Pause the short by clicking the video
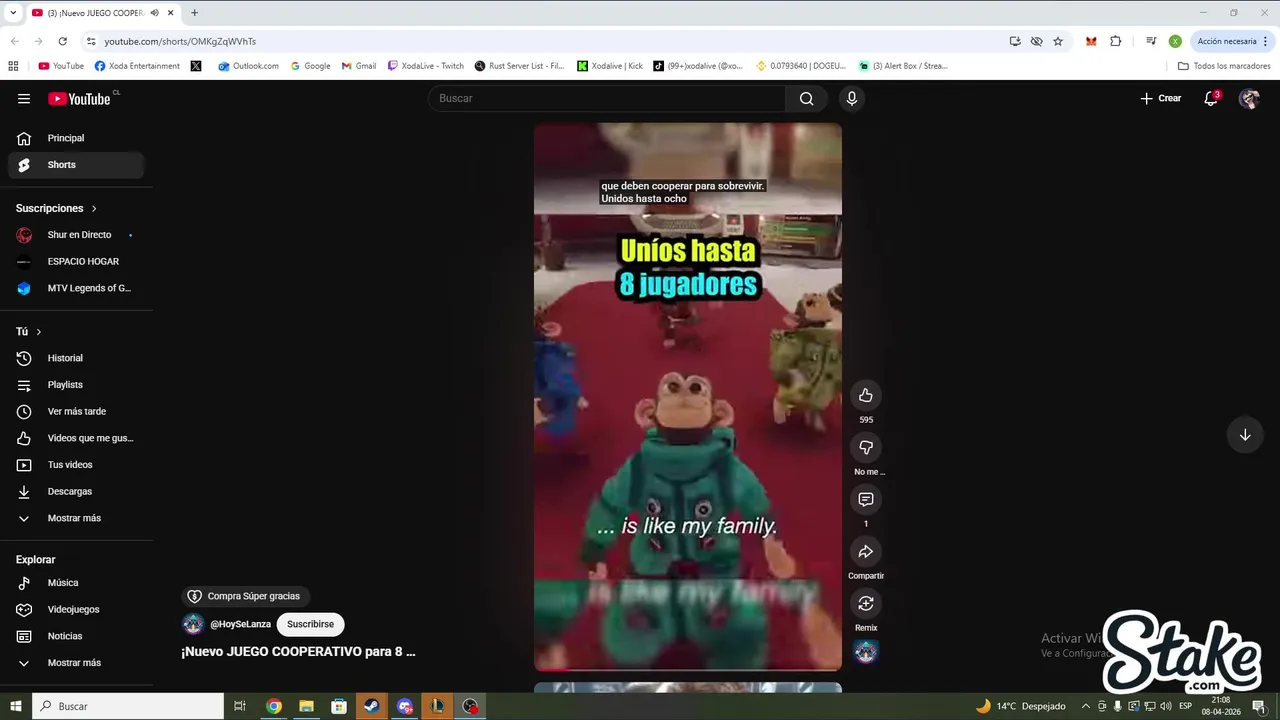Image resolution: width=1280 pixels, height=720 pixels. tap(688, 396)
